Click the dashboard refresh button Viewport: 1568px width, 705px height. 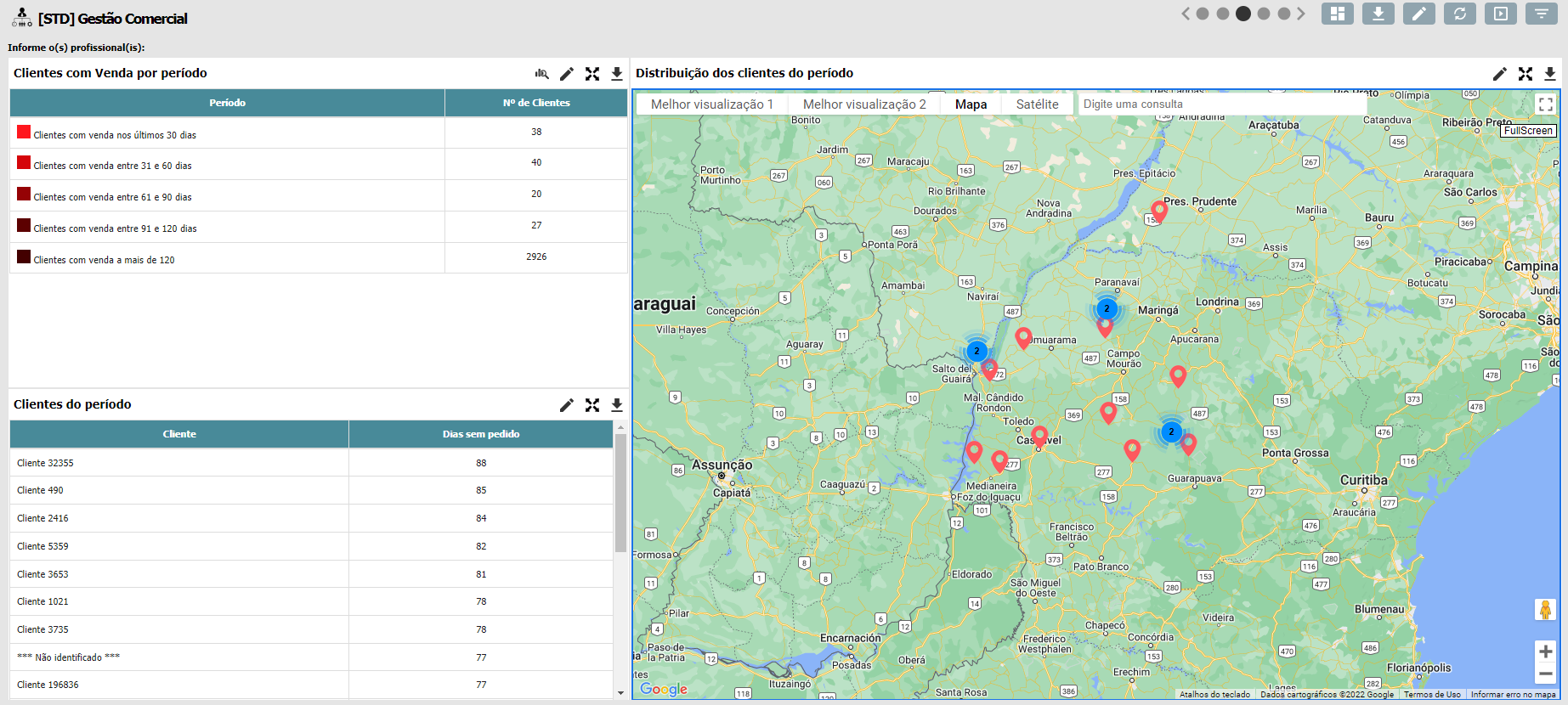pos(1459,14)
